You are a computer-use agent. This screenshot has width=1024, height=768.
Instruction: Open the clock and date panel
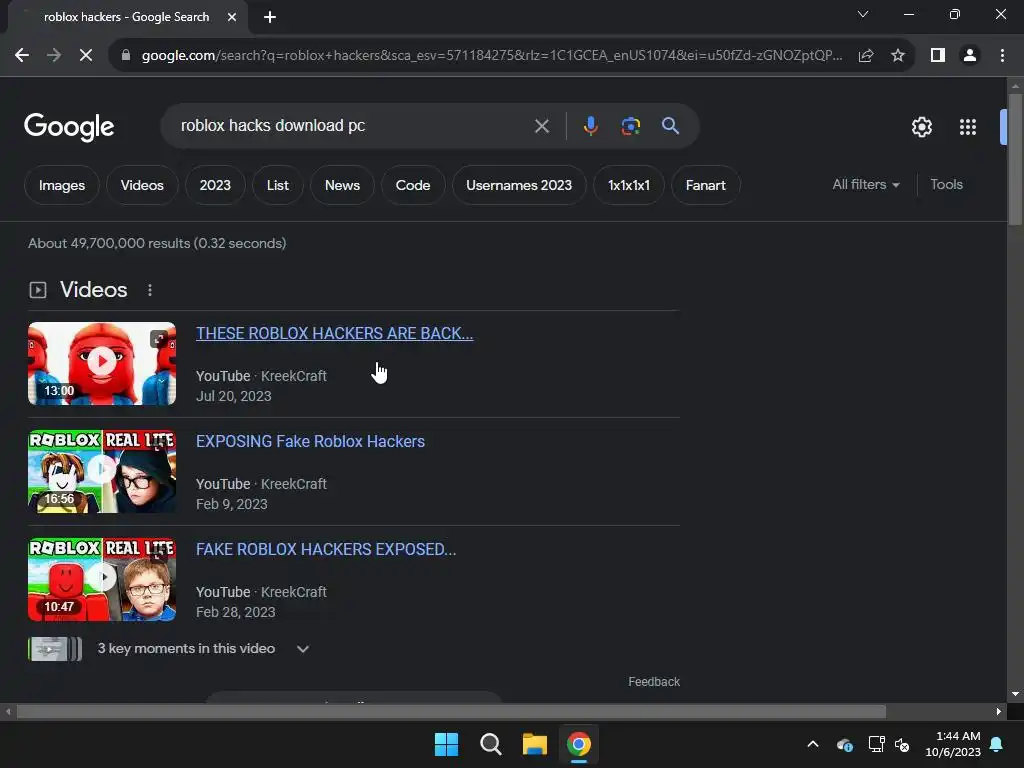[953, 744]
